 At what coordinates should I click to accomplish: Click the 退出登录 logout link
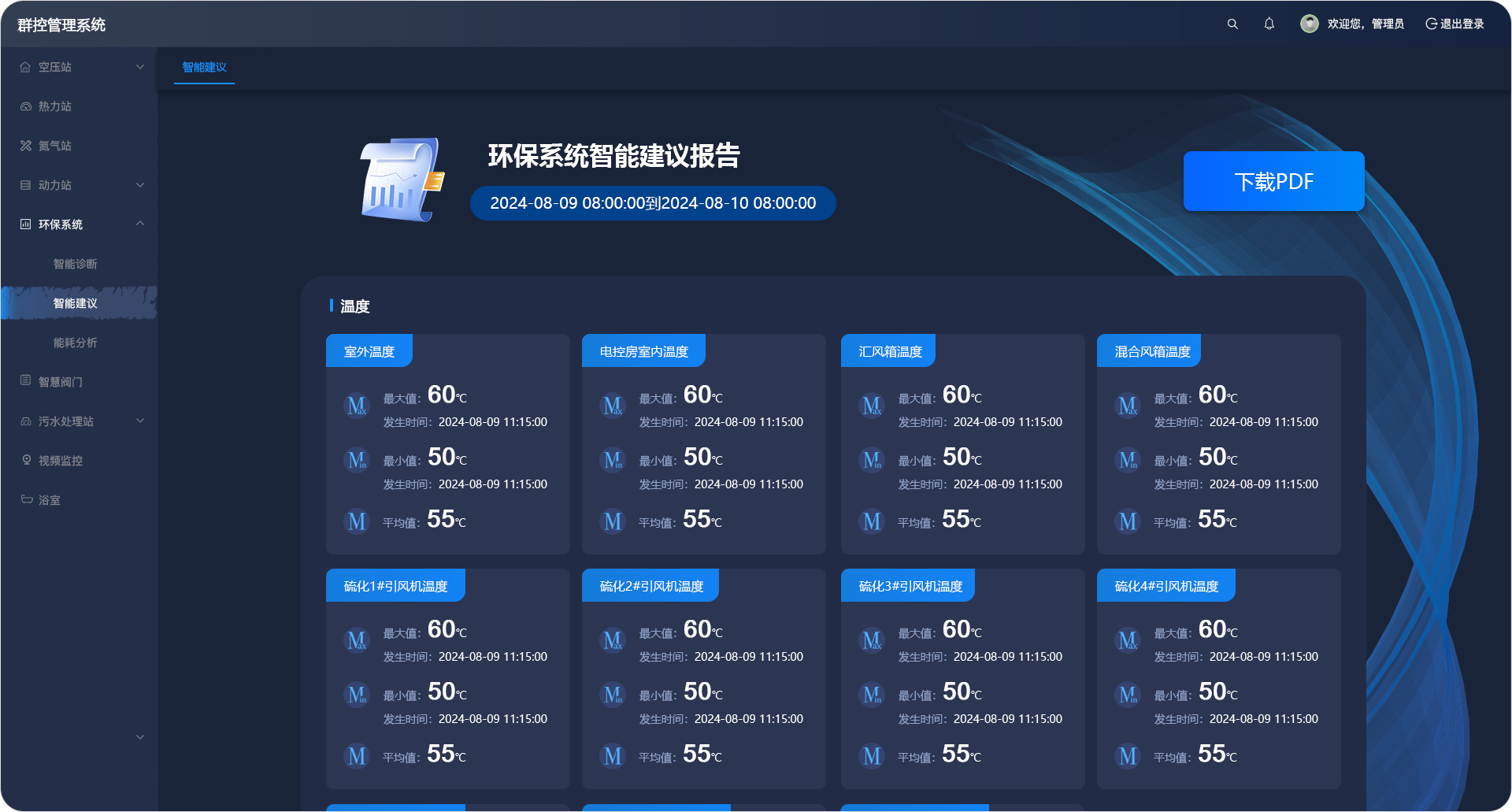[x=1455, y=24]
